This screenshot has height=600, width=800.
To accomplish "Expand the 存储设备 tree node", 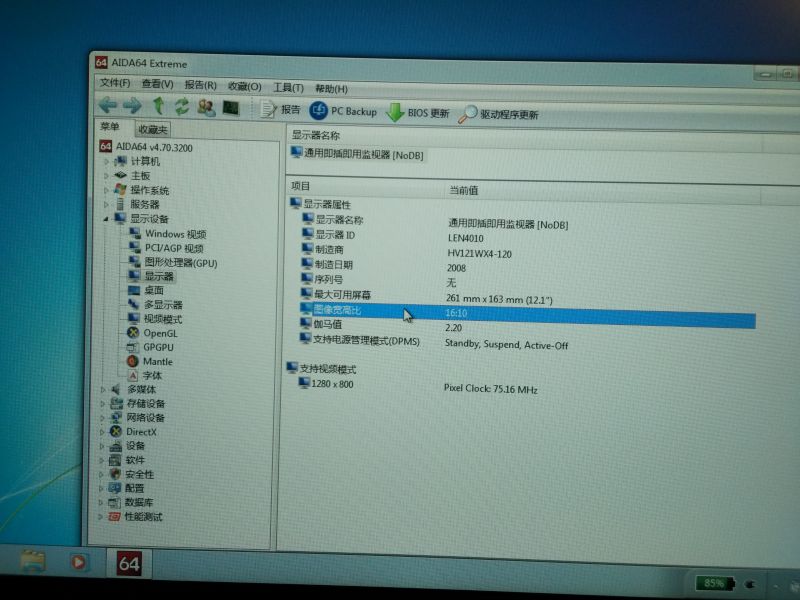I will 102,403.
